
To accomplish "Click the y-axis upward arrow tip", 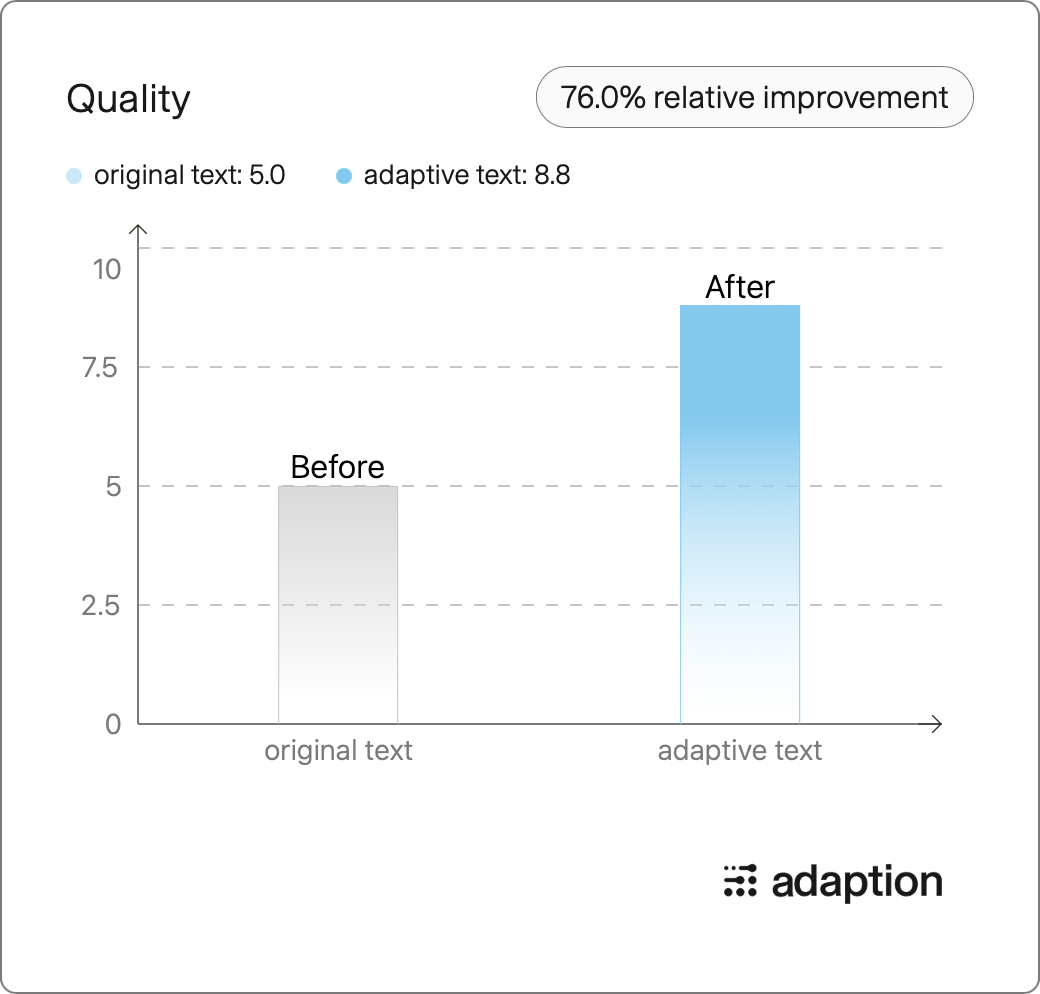I will tap(138, 227).
